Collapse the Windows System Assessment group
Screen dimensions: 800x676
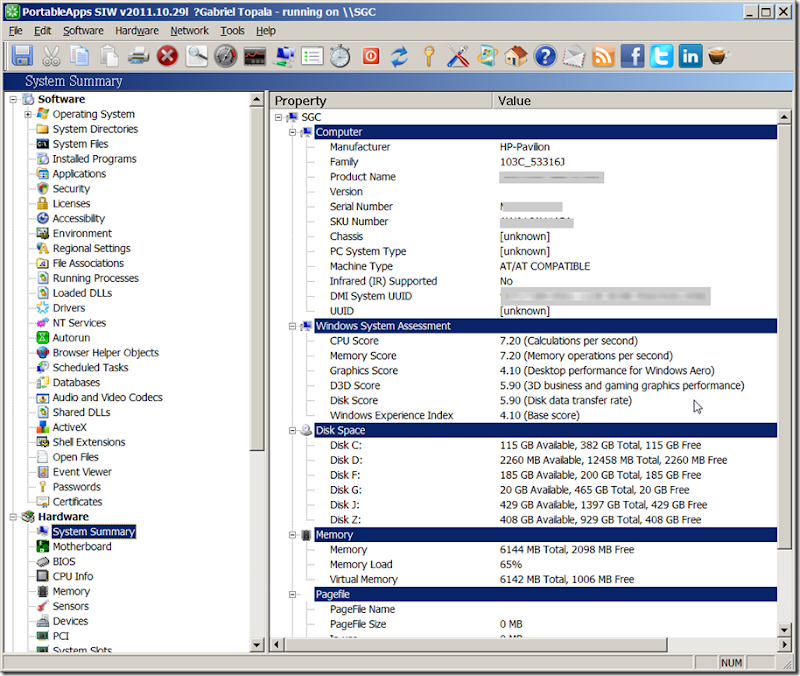coord(292,326)
